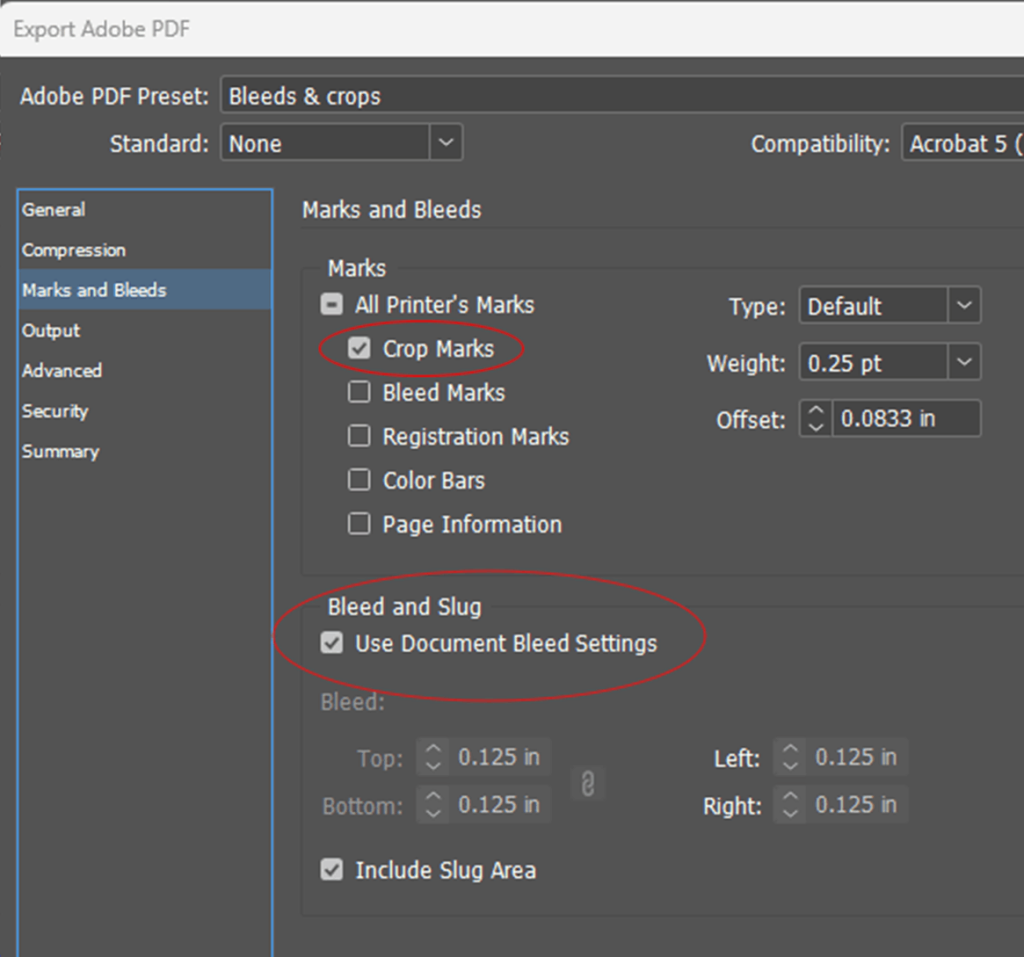Click the Left bleed stepper arrows

[790, 758]
